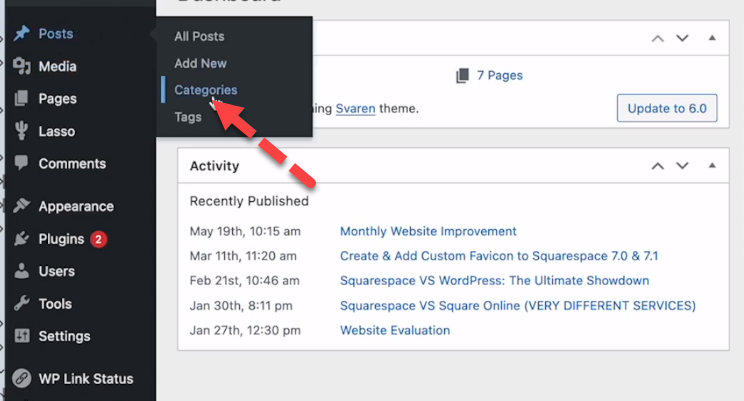Open WP Link Status menu
The image size is (744, 401).
click(x=86, y=379)
